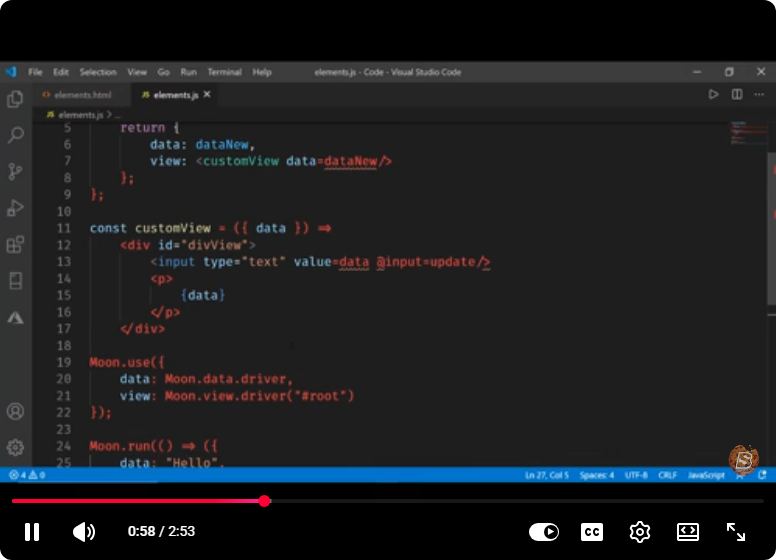Click the 0:58 / 2:53 time display

(161, 531)
